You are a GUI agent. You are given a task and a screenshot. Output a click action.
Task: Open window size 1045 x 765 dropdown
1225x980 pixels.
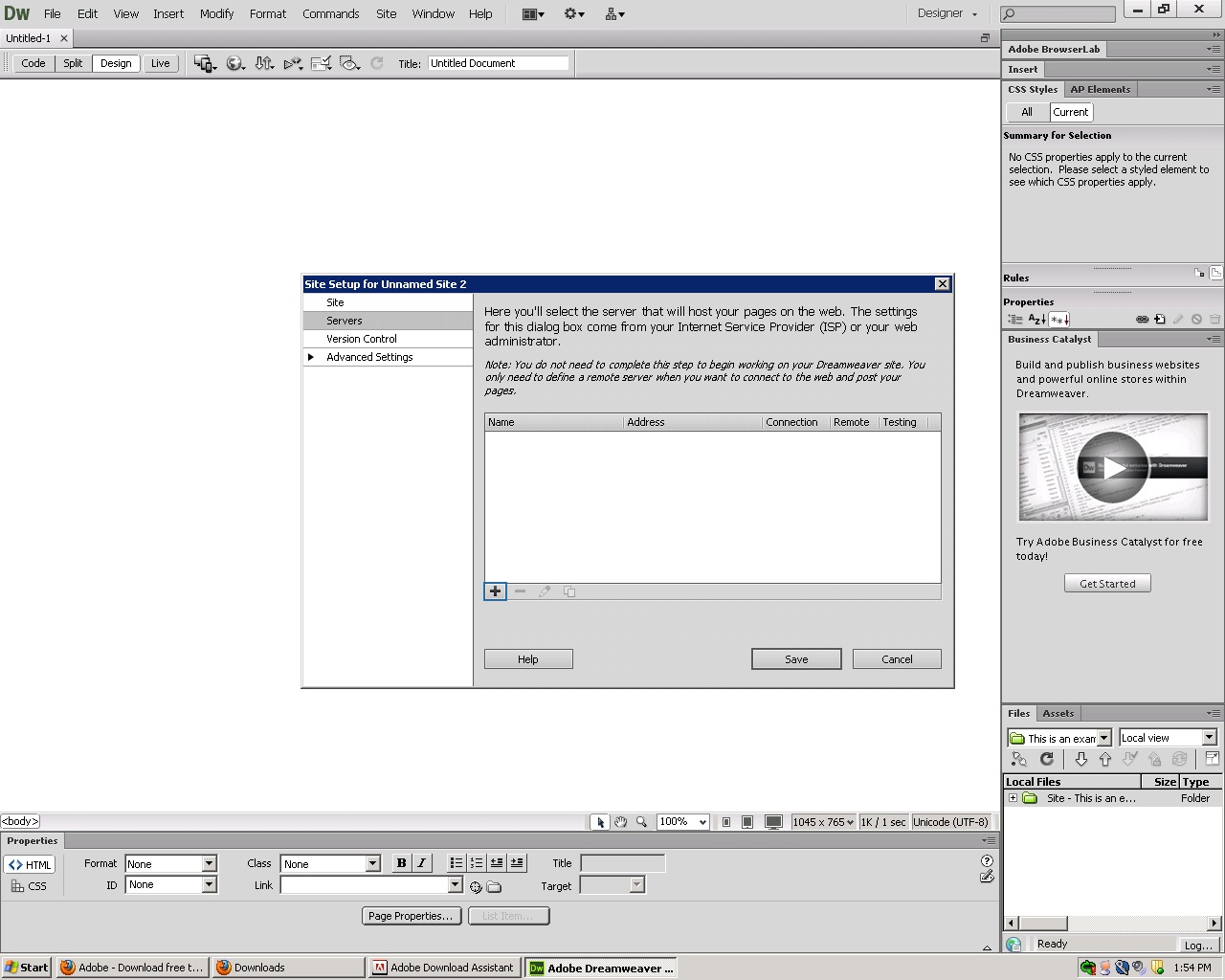[823, 822]
